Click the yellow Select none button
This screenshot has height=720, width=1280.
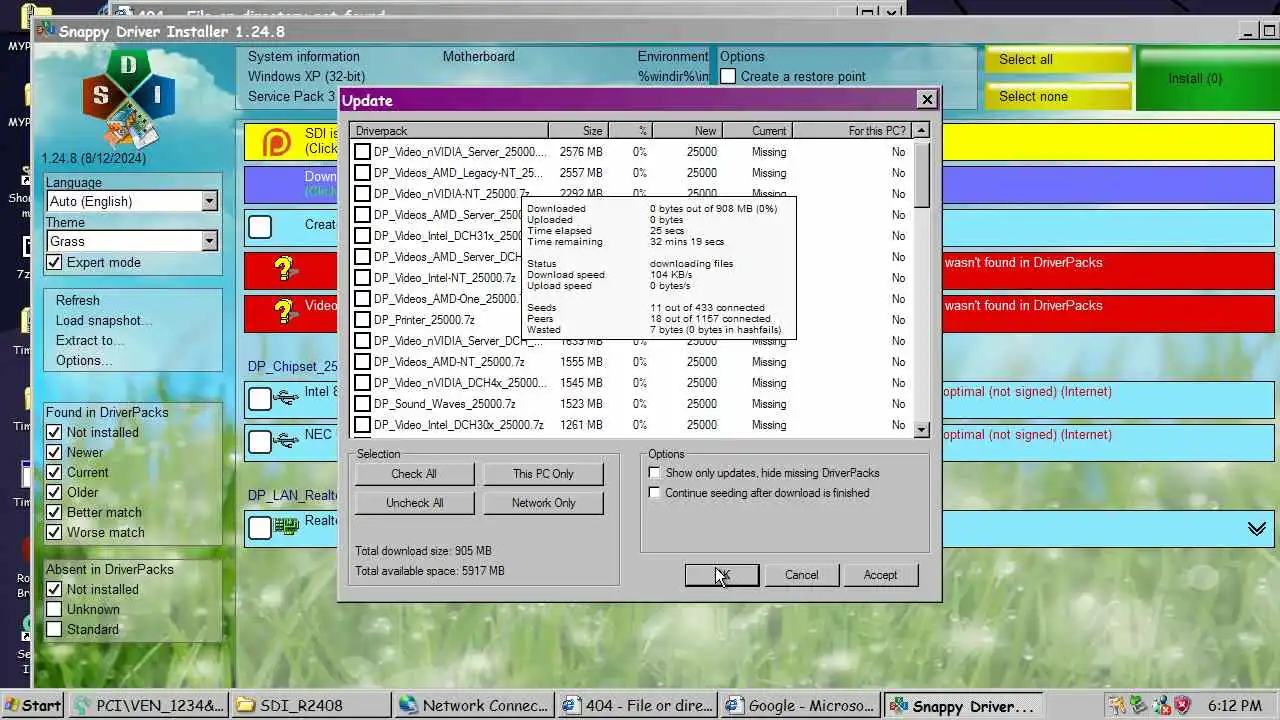coord(1057,97)
